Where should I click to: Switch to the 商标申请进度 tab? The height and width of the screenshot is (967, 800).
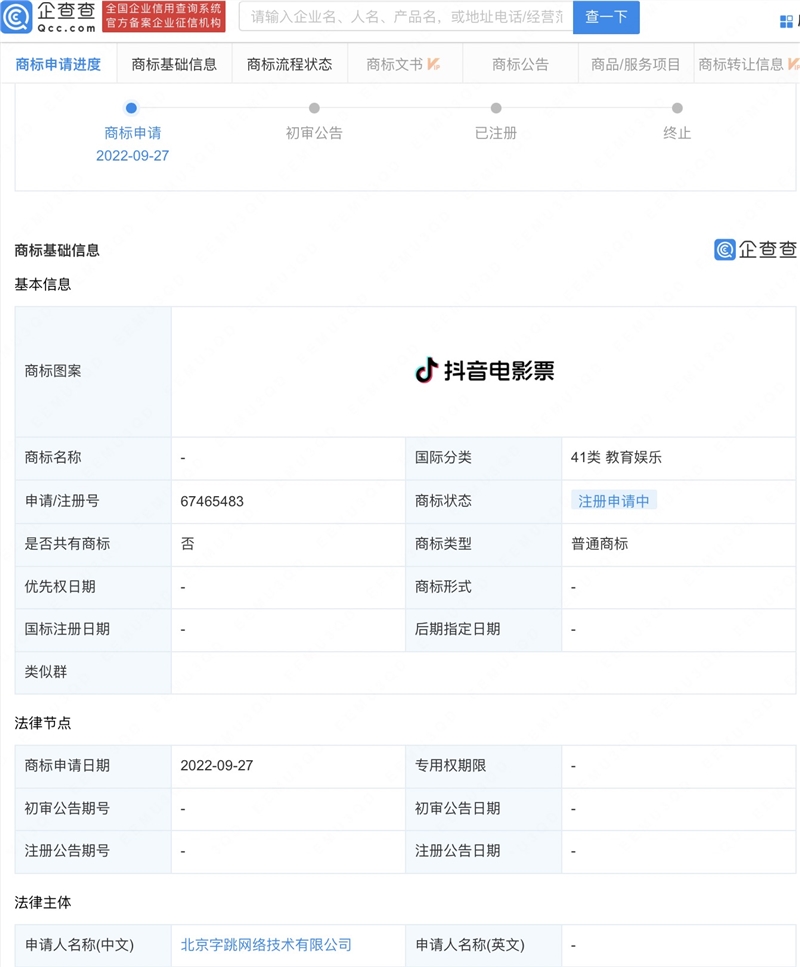(x=60, y=63)
